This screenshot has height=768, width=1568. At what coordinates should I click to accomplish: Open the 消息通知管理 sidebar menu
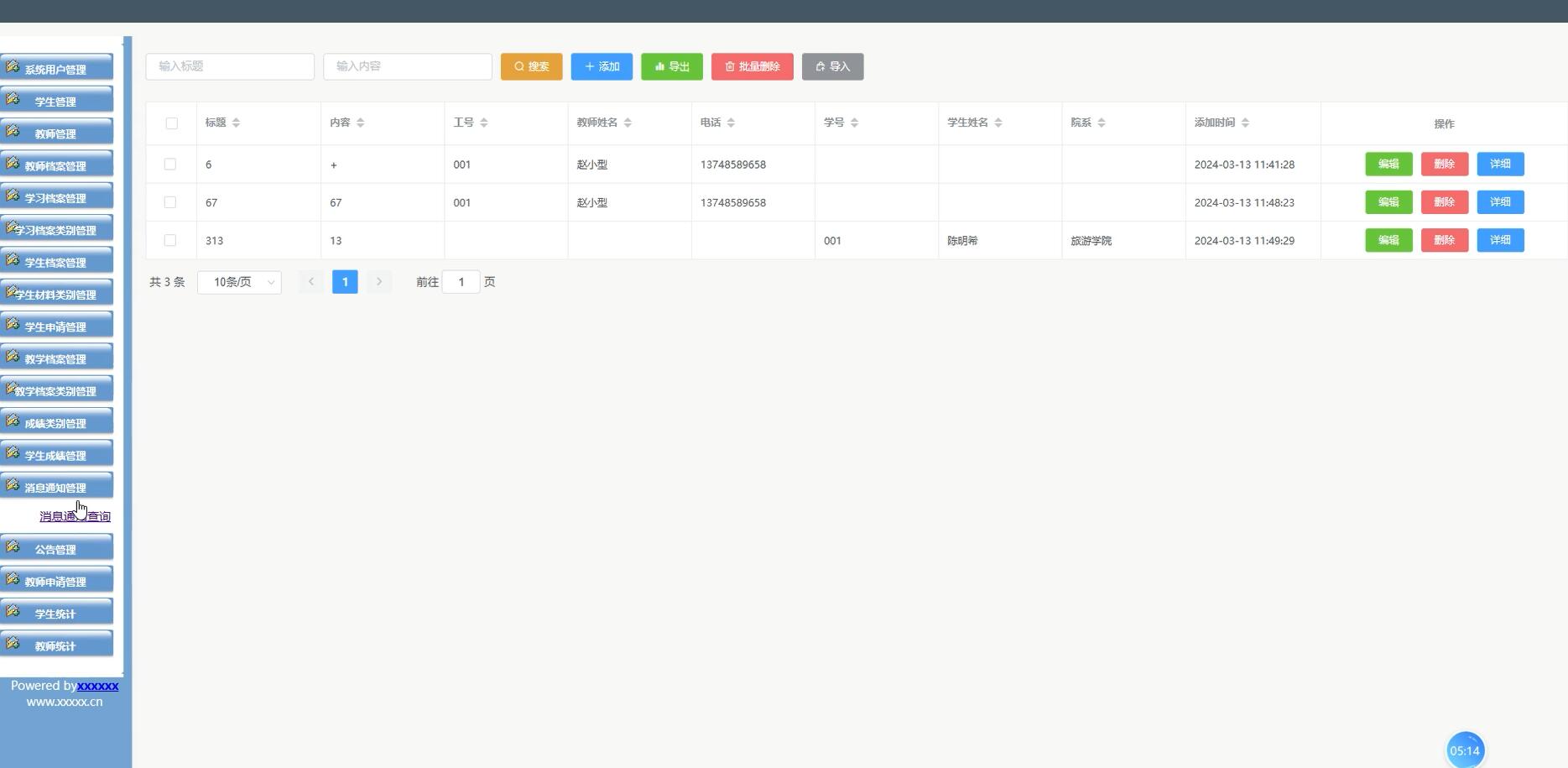(13, 484)
